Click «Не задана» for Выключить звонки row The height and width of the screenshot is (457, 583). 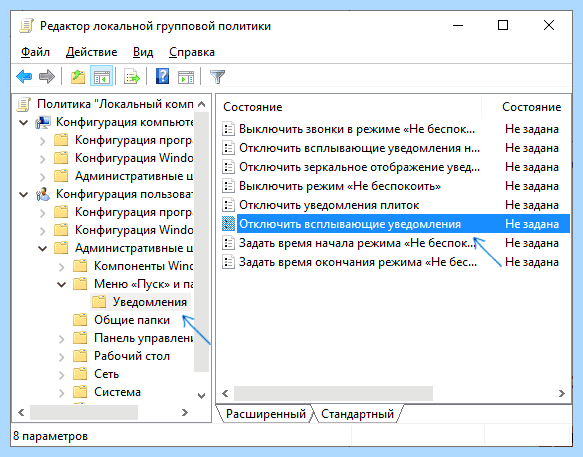[532, 129]
